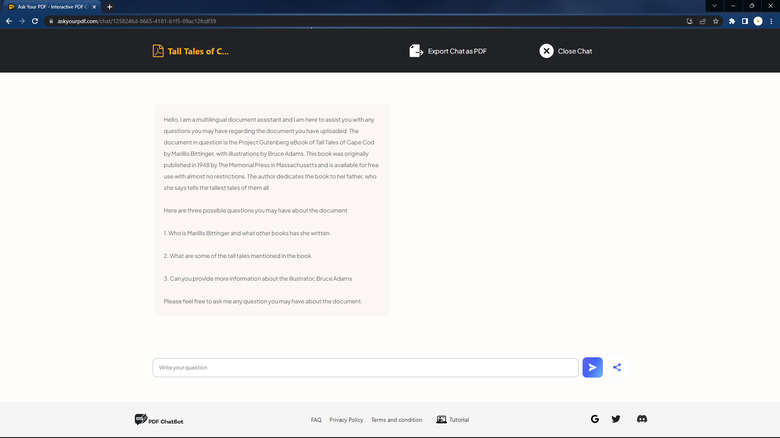Click the send message arrow button

(x=592, y=367)
